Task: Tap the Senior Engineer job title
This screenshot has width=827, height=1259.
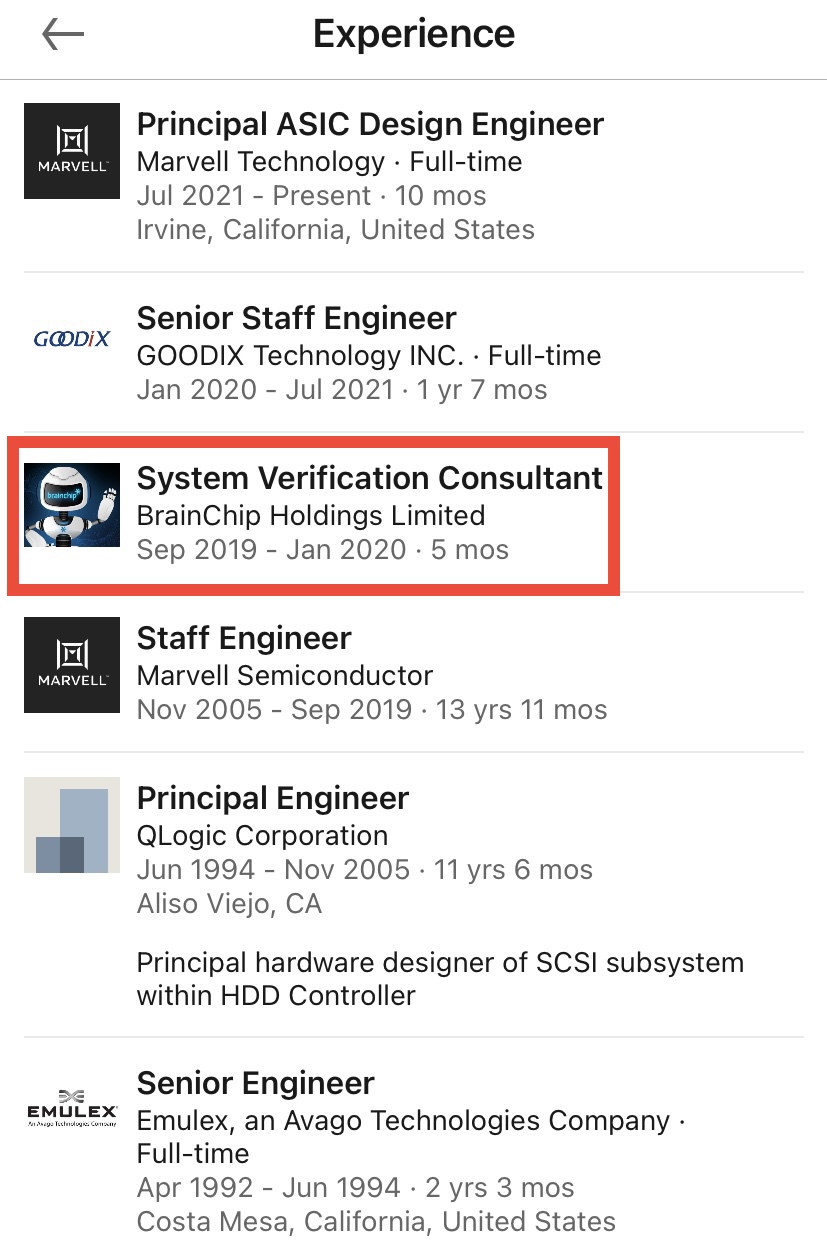Action: 255,1084
